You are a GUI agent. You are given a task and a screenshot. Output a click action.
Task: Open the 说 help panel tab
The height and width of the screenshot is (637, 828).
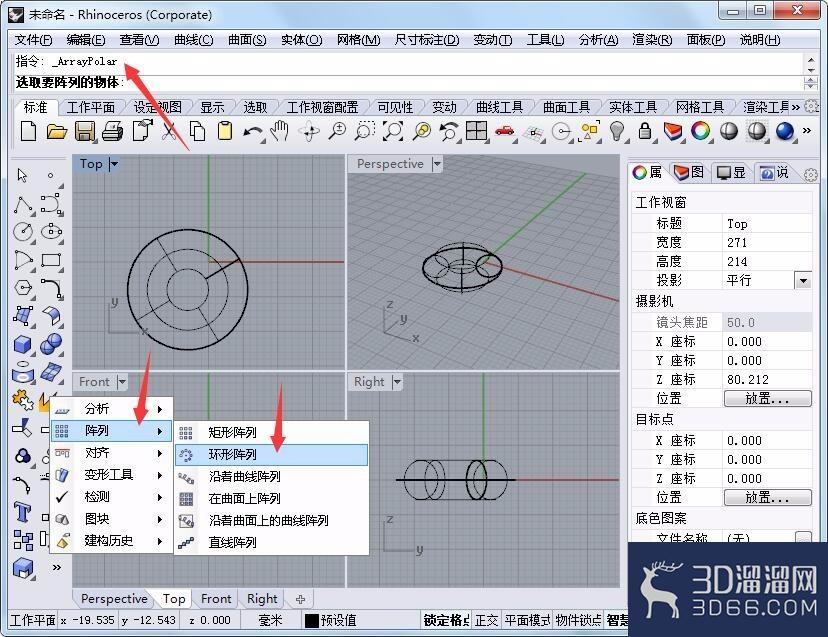click(774, 173)
